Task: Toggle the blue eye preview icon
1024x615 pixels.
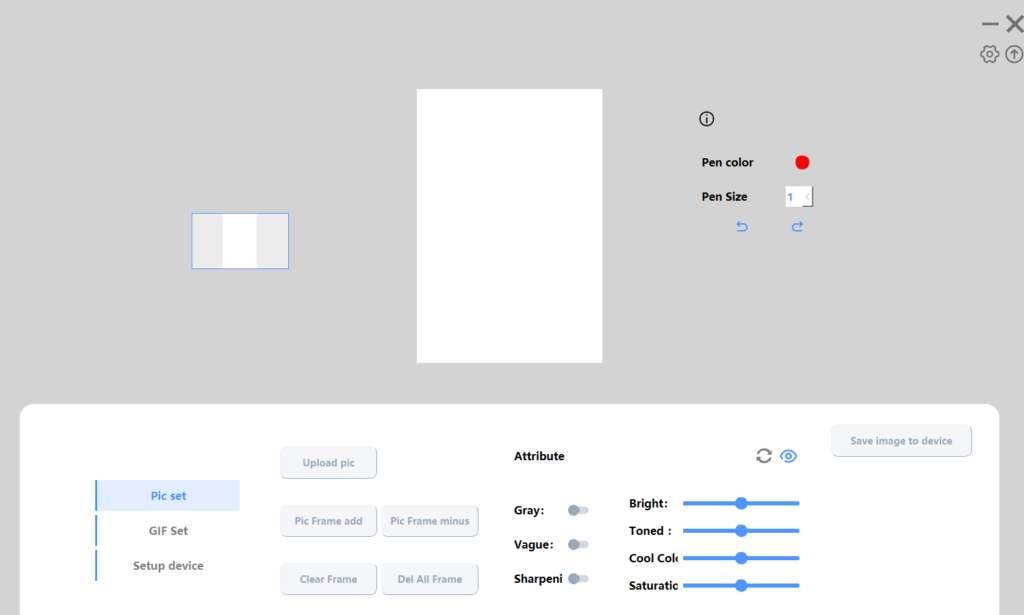Action: pyautogui.click(x=788, y=456)
